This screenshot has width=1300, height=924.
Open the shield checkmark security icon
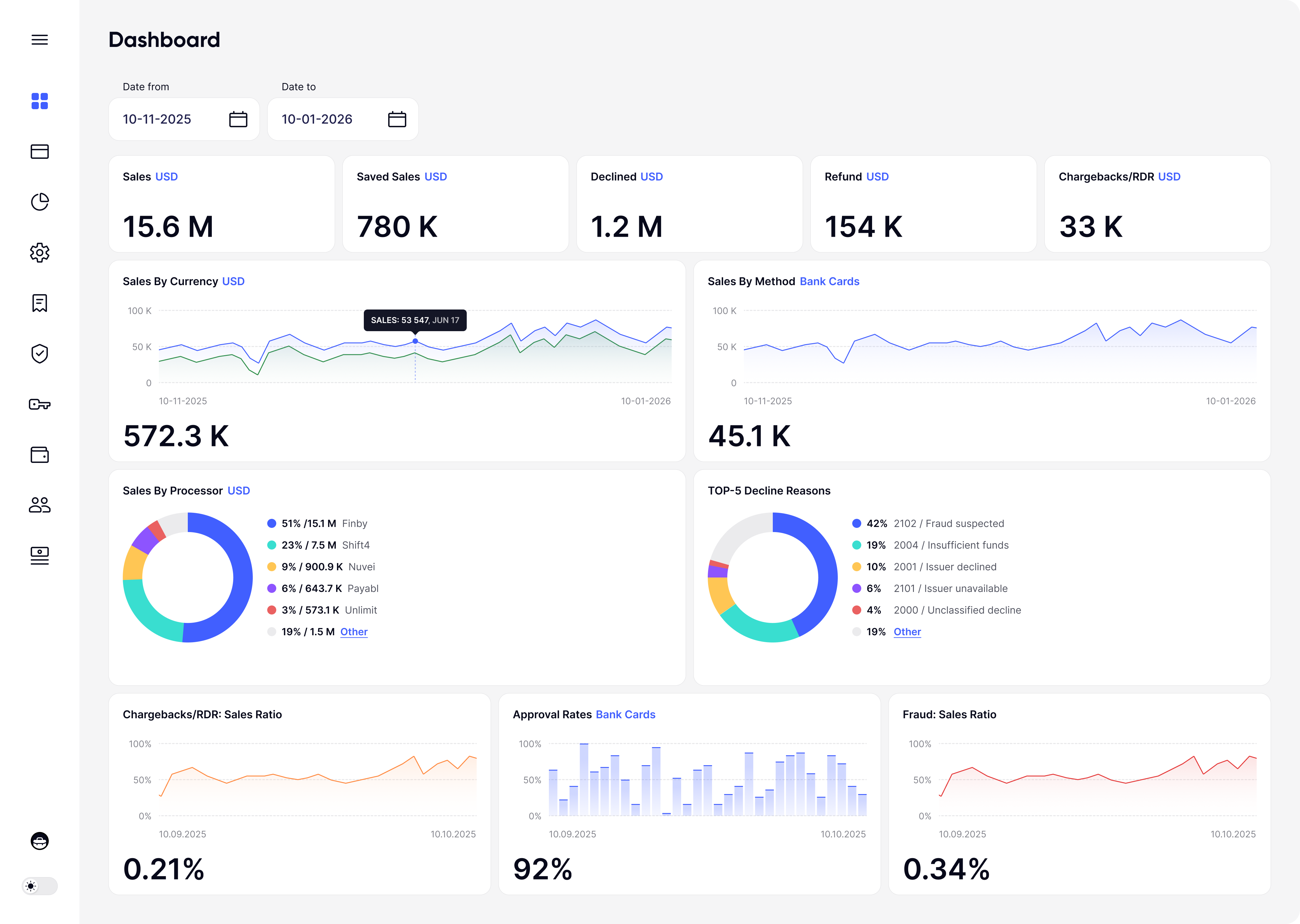[39, 353]
